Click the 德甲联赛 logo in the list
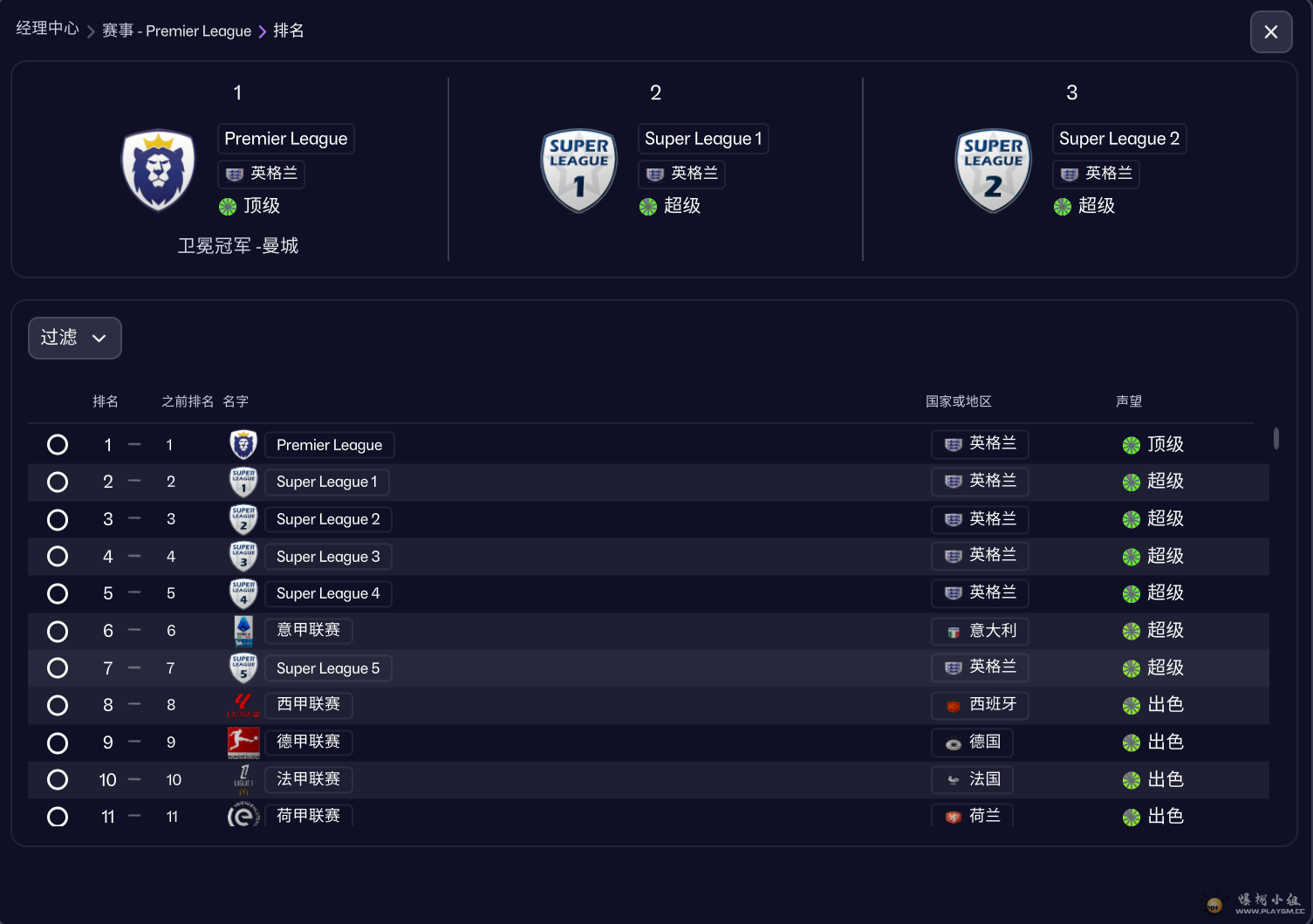 243,742
